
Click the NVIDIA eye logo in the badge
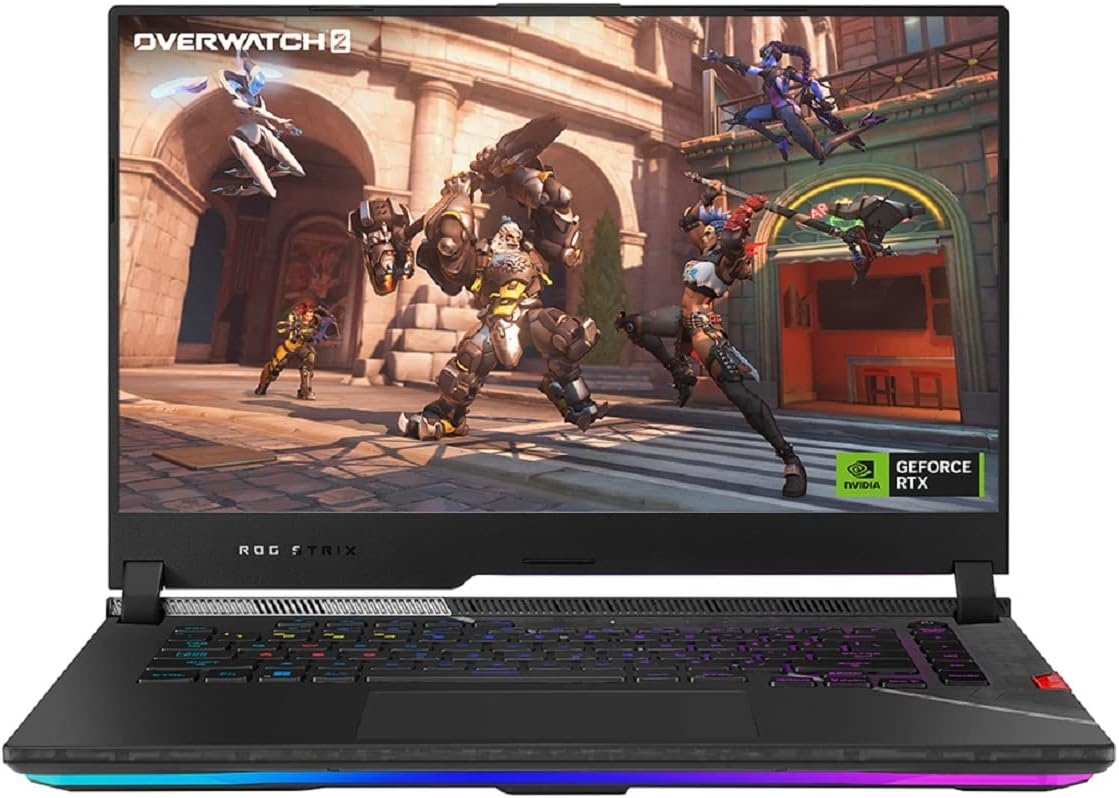click(x=862, y=471)
